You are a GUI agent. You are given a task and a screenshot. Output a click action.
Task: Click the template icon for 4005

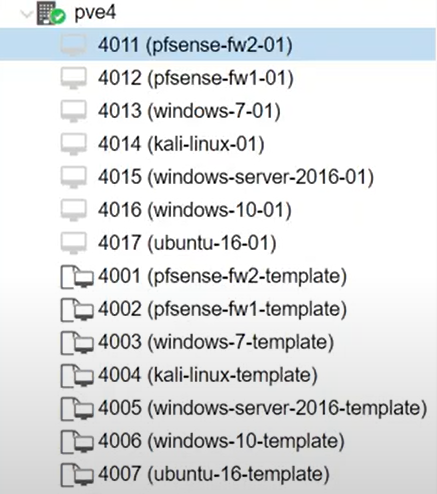click(77, 409)
